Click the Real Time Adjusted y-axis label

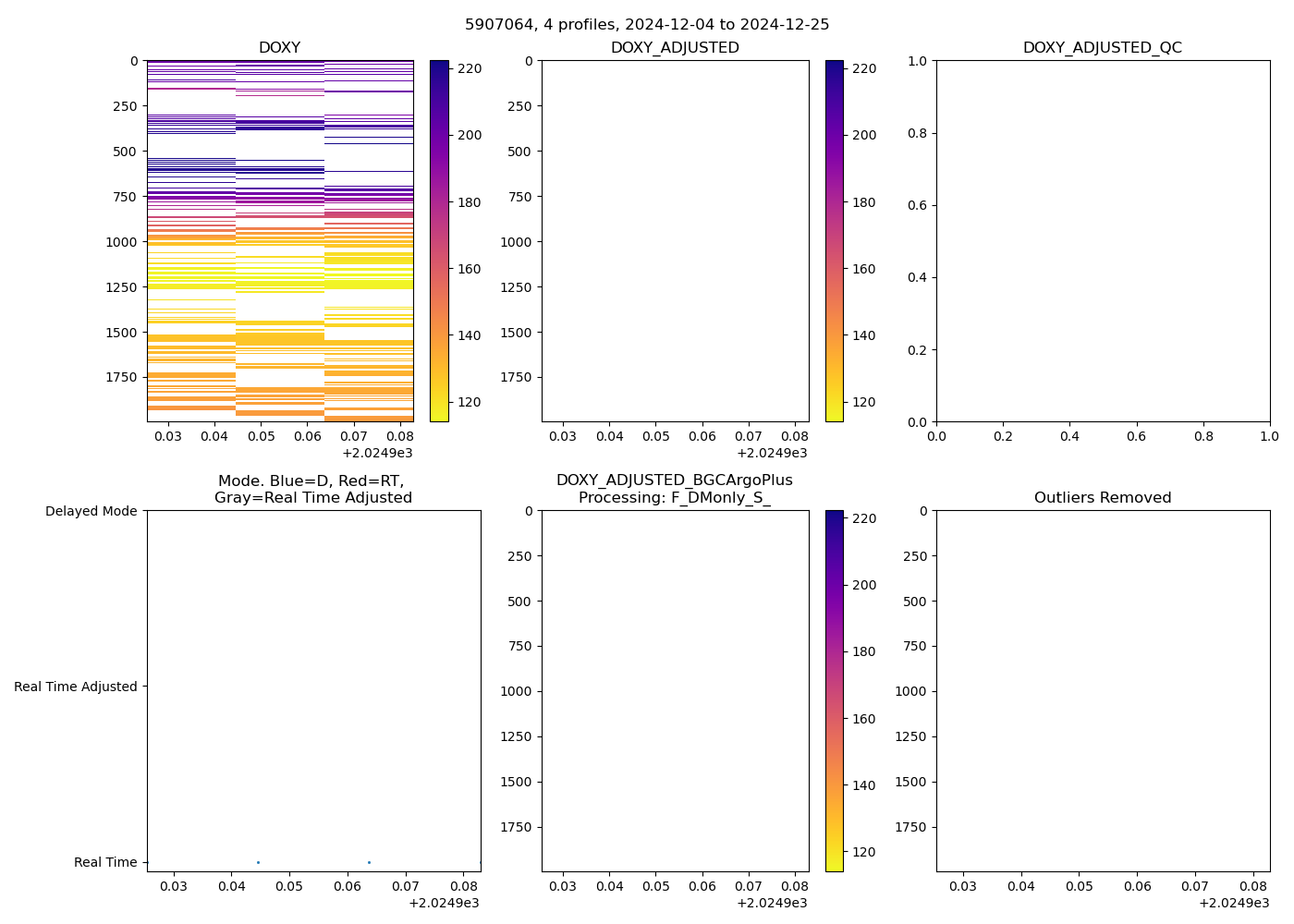(76, 687)
